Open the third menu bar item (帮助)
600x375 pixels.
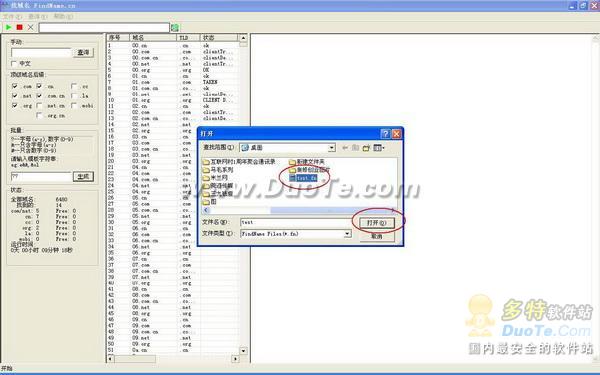click(x=63, y=16)
